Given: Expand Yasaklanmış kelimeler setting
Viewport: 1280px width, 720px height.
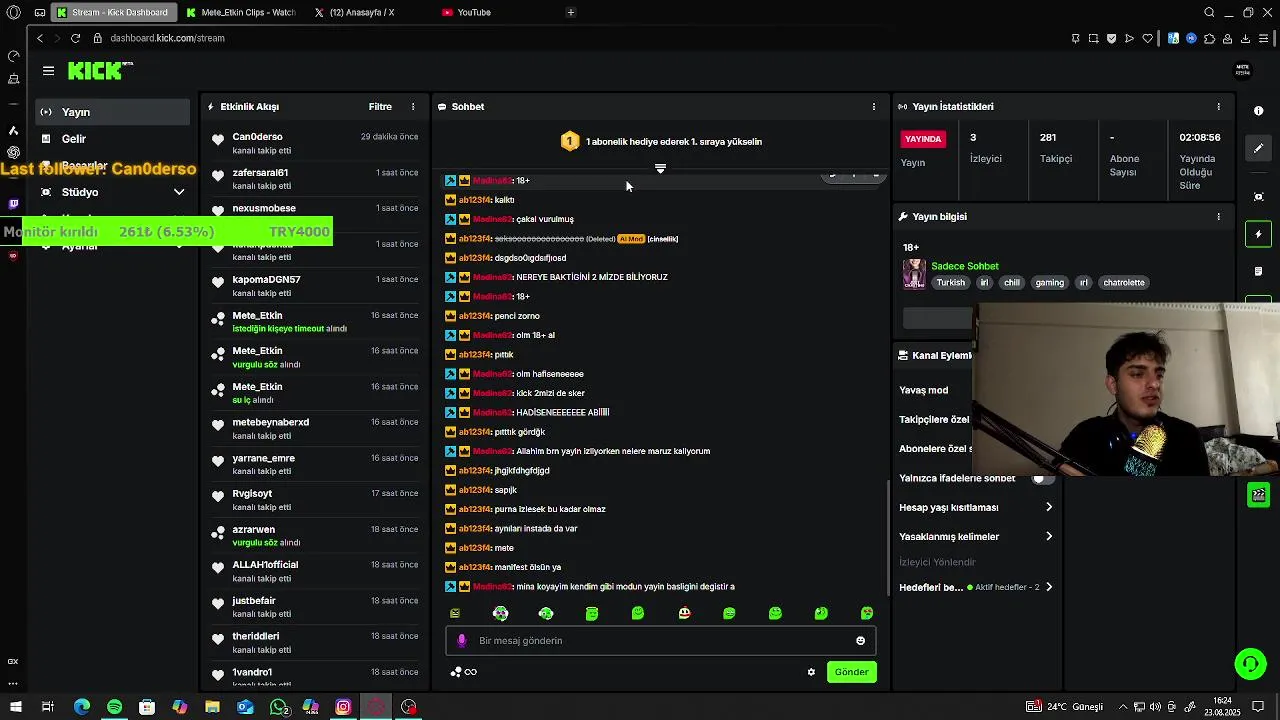Looking at the screenshot, I should coord(976,536).
